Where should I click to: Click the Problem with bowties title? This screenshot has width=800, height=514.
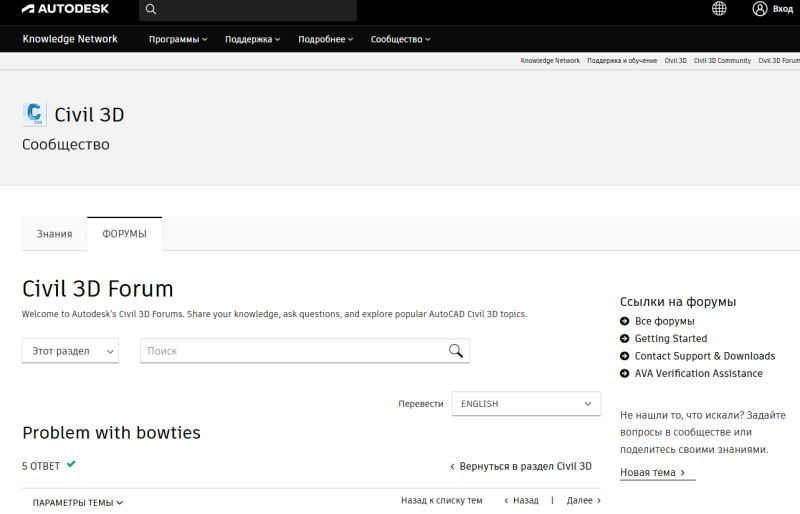coord(111,433)
